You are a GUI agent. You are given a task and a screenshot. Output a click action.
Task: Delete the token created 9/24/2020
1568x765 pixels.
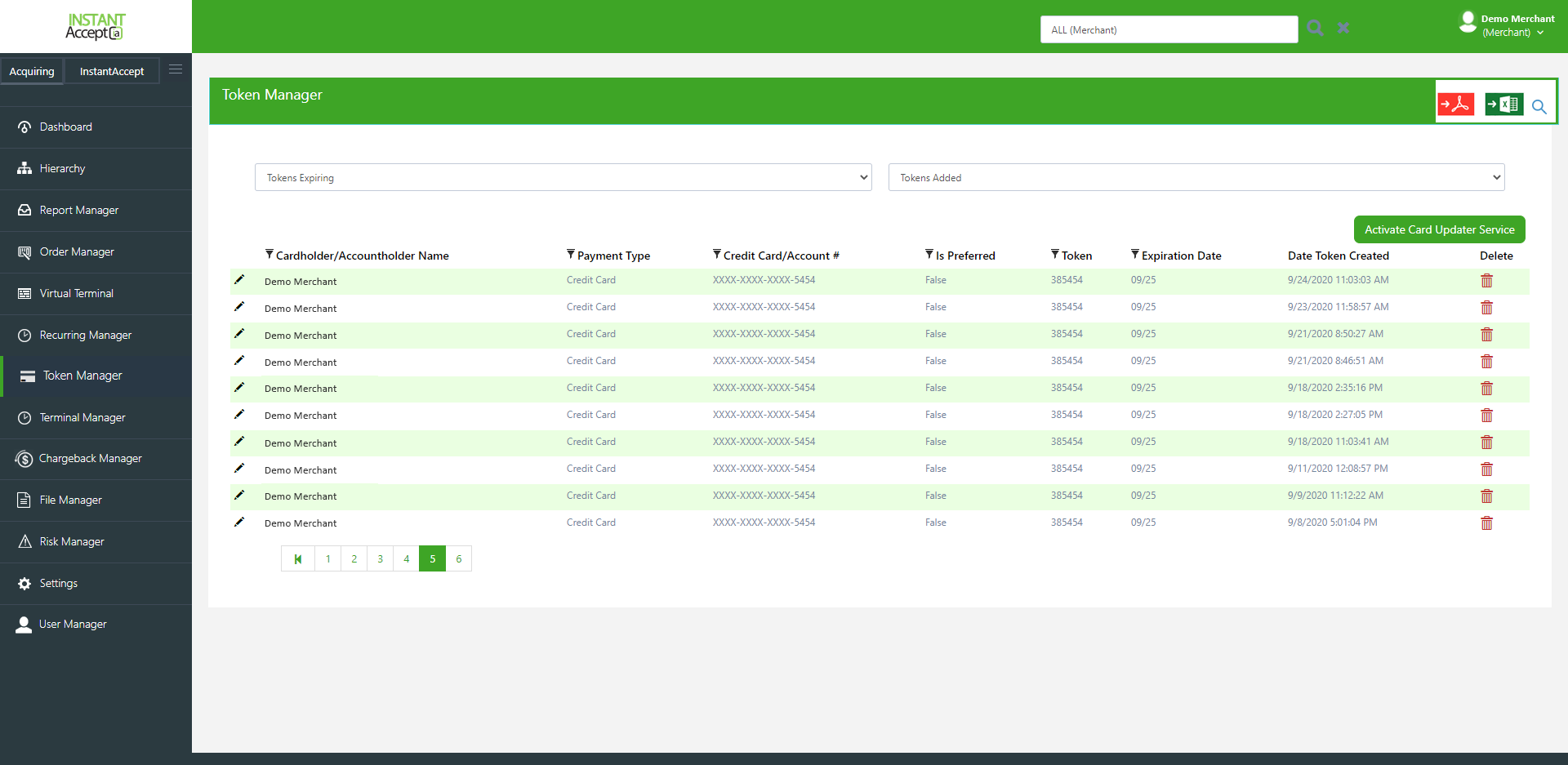pos(1486,281)
